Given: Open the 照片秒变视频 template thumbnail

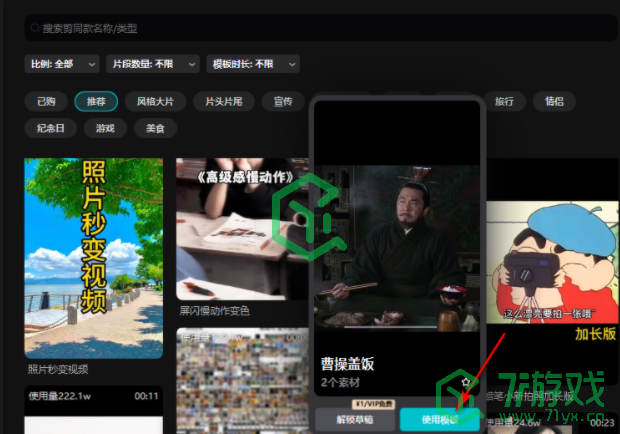Looking at the screenshot, I should click(x=94, y=258).
